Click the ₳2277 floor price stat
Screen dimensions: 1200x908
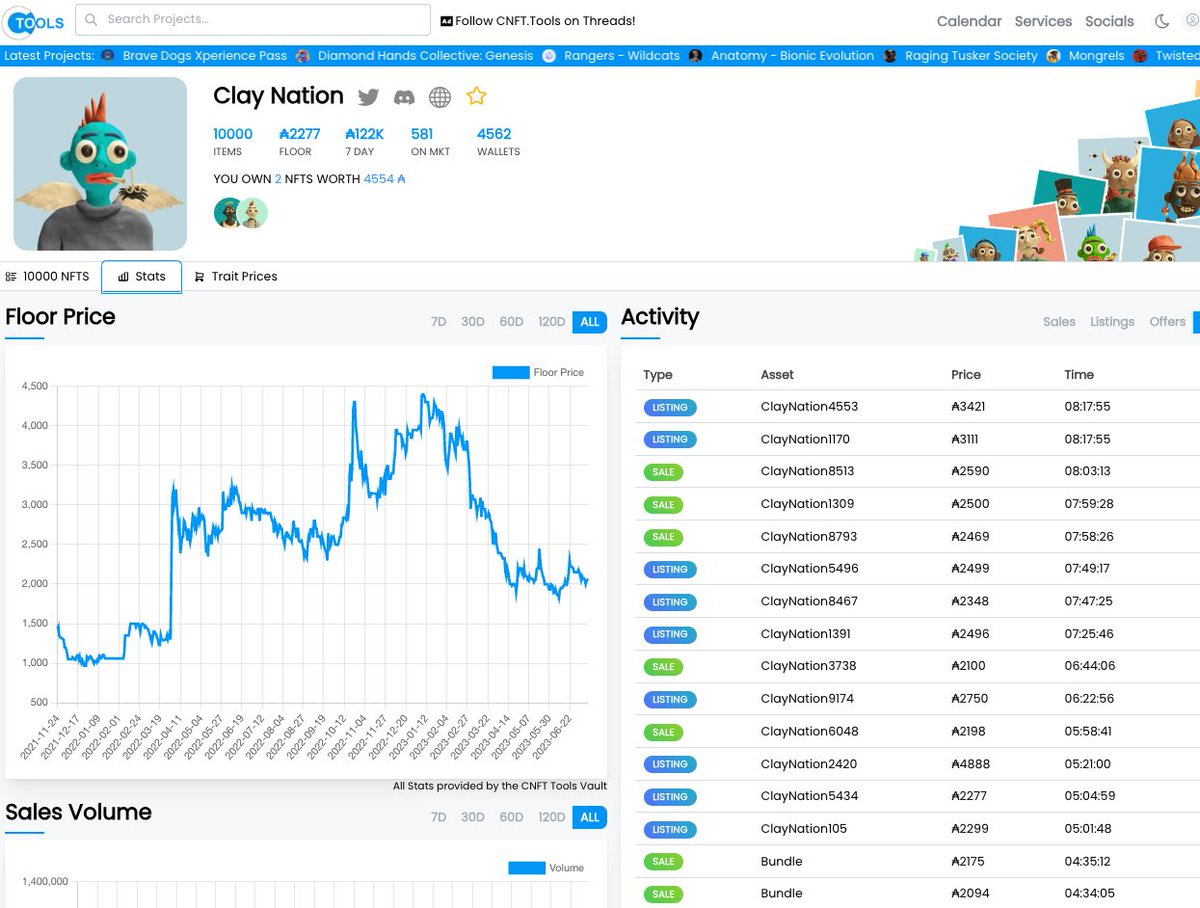pyautogui.click(x=299, y=134)
